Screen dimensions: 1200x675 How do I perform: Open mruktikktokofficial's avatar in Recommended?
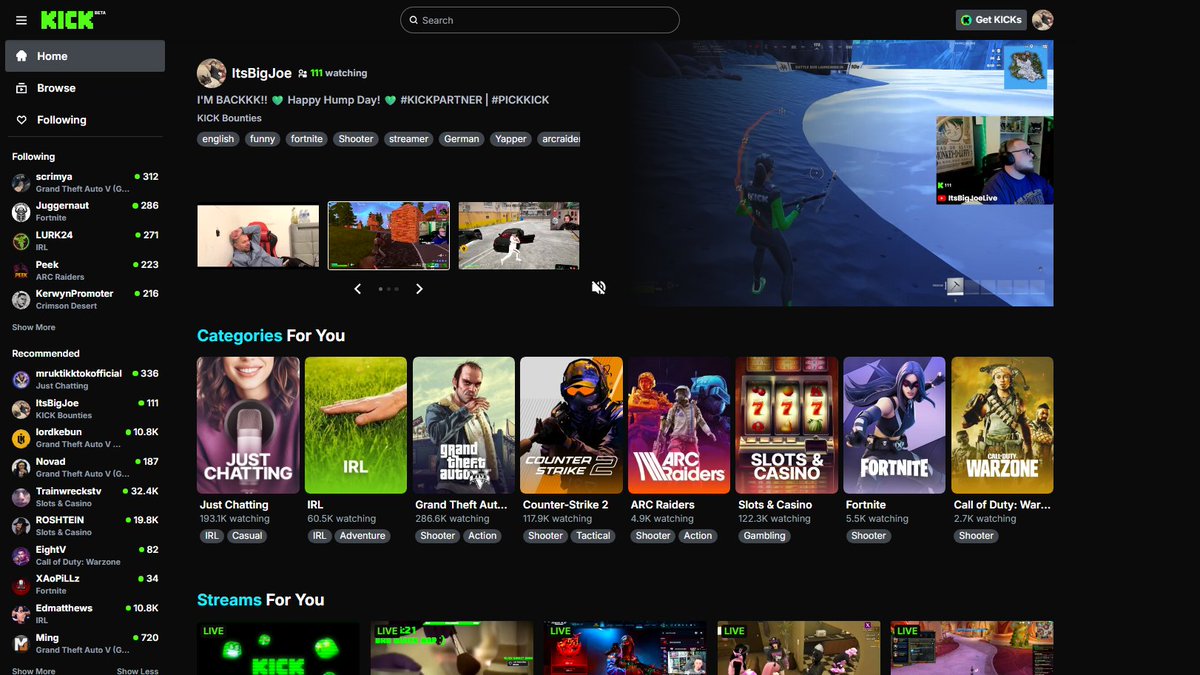click(21, 379)
